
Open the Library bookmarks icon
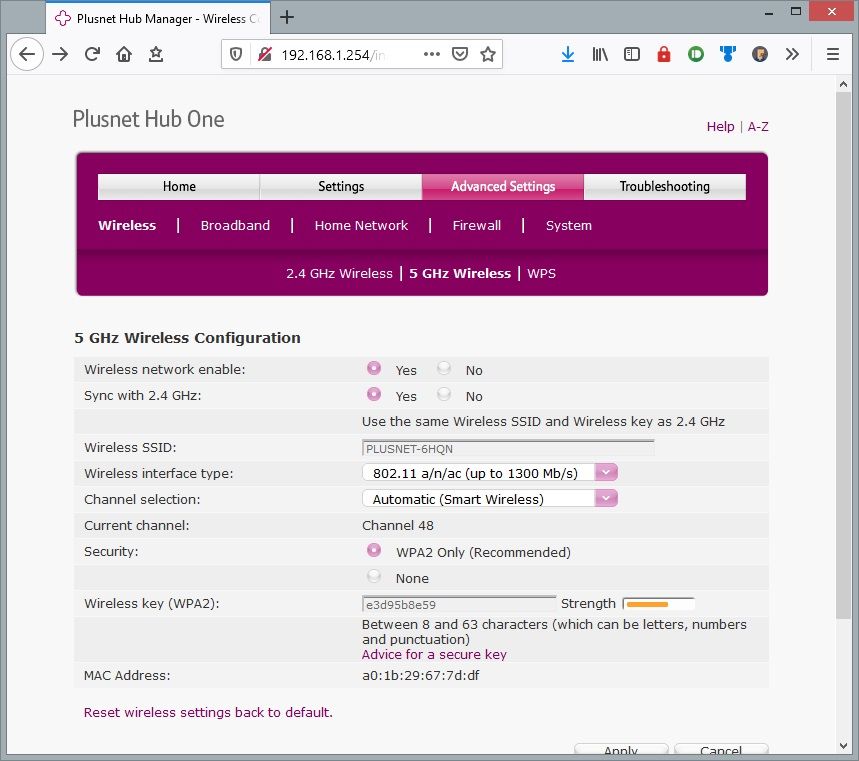pos(600,54)
